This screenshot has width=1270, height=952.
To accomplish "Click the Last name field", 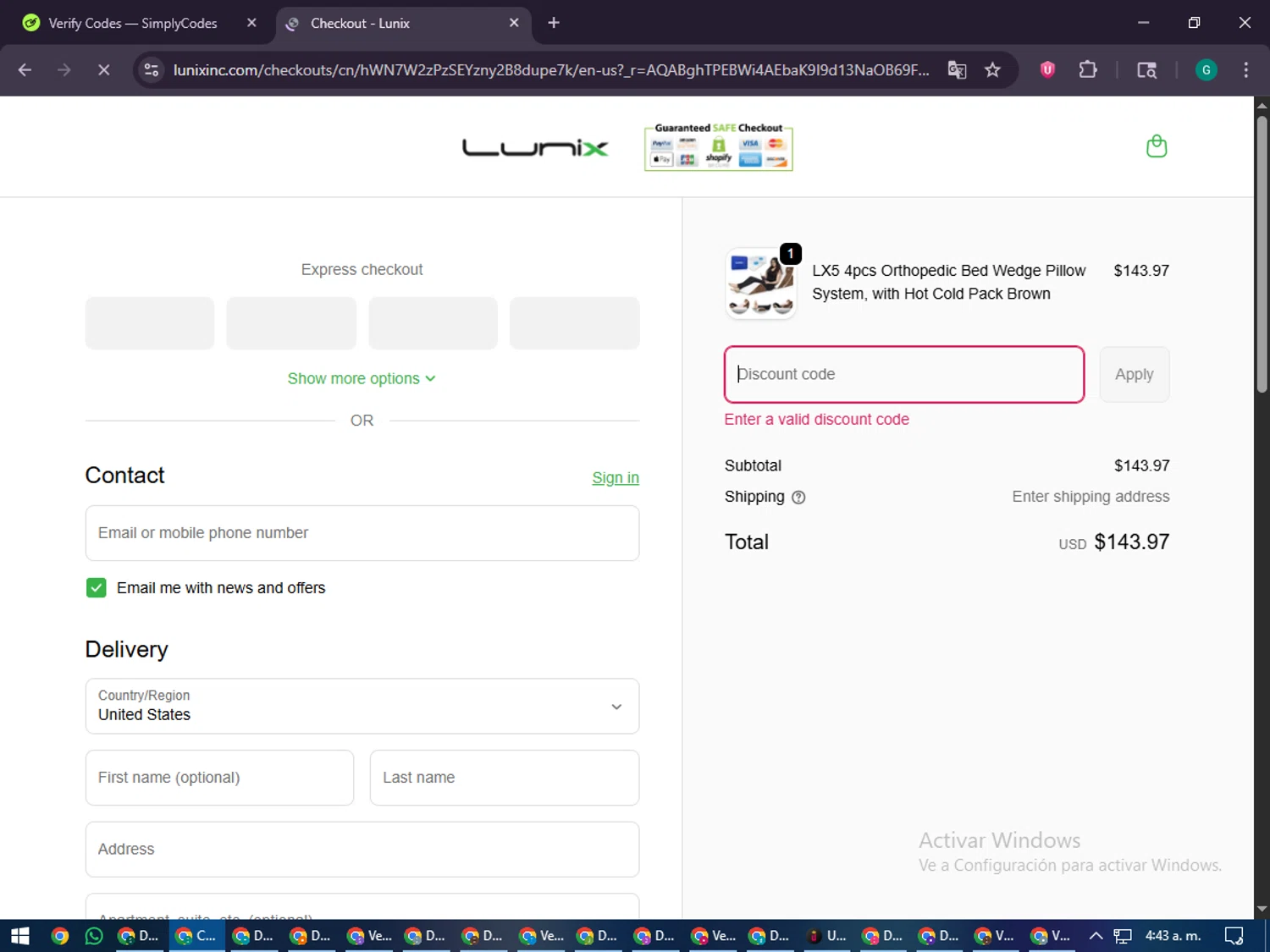I will (505, 778).
